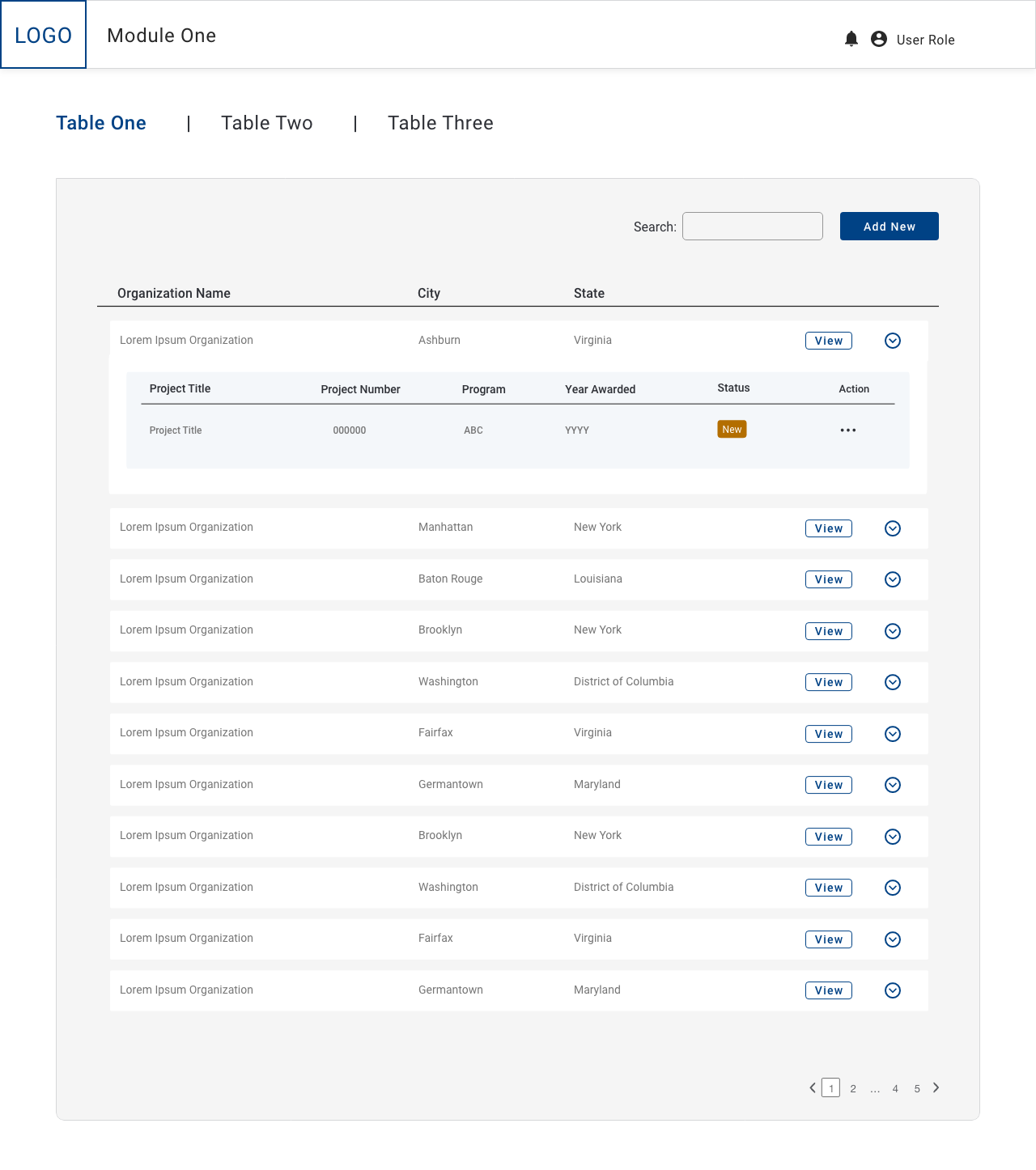Click the New status badge
This screenshot has width=1036, height=1170.
coord(732,430)
